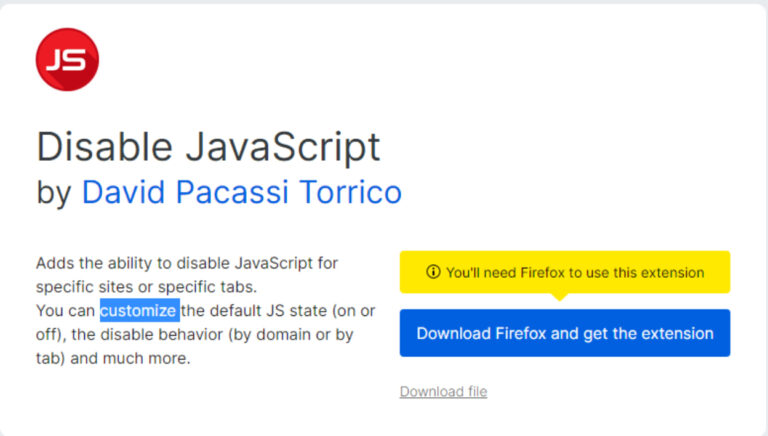Click the yellow You'll need Firefox notice
This screenshot has width=768, height=436.
pyautogui.click(x=565, y=272)
